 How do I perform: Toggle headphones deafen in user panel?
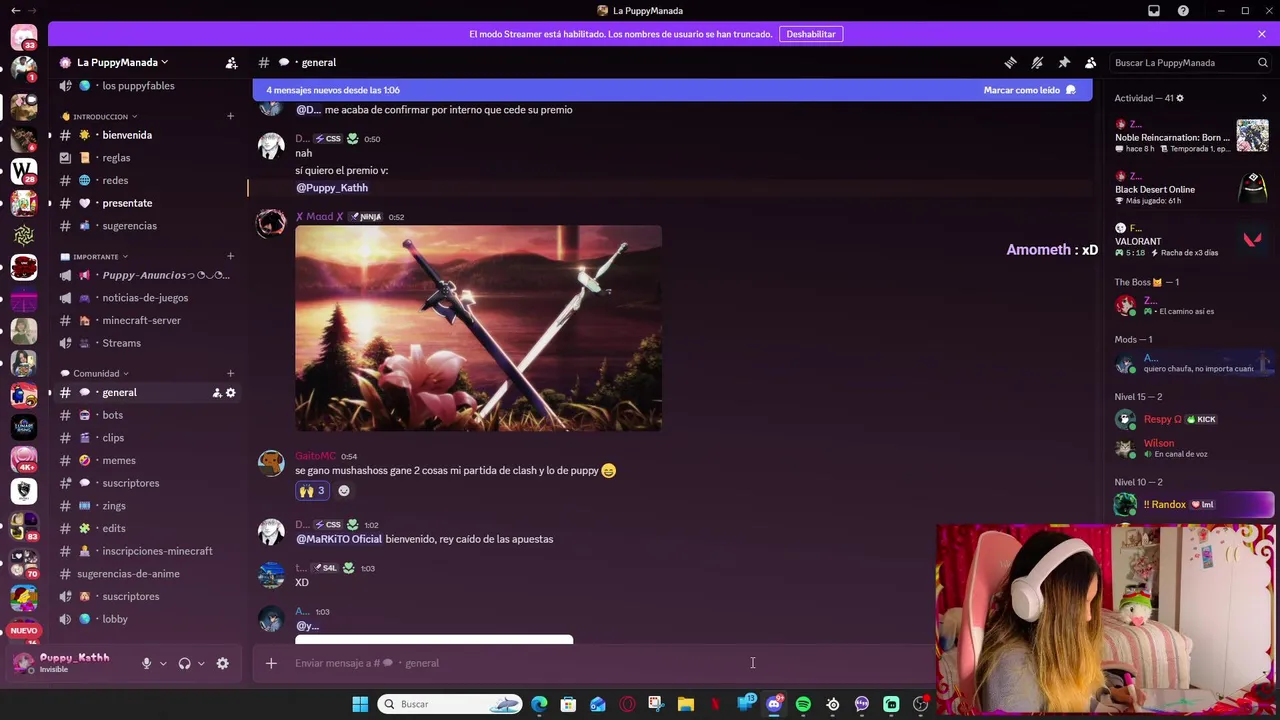click(184, 663)
